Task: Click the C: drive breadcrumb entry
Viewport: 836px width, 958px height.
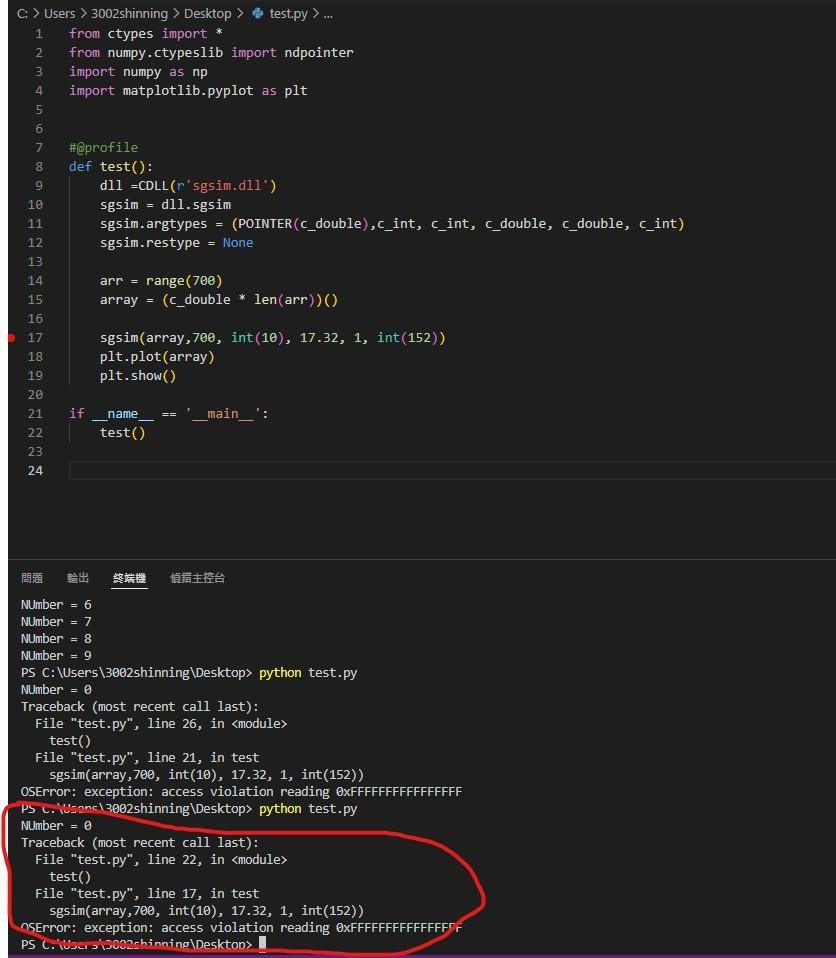Action: [22, 13]
